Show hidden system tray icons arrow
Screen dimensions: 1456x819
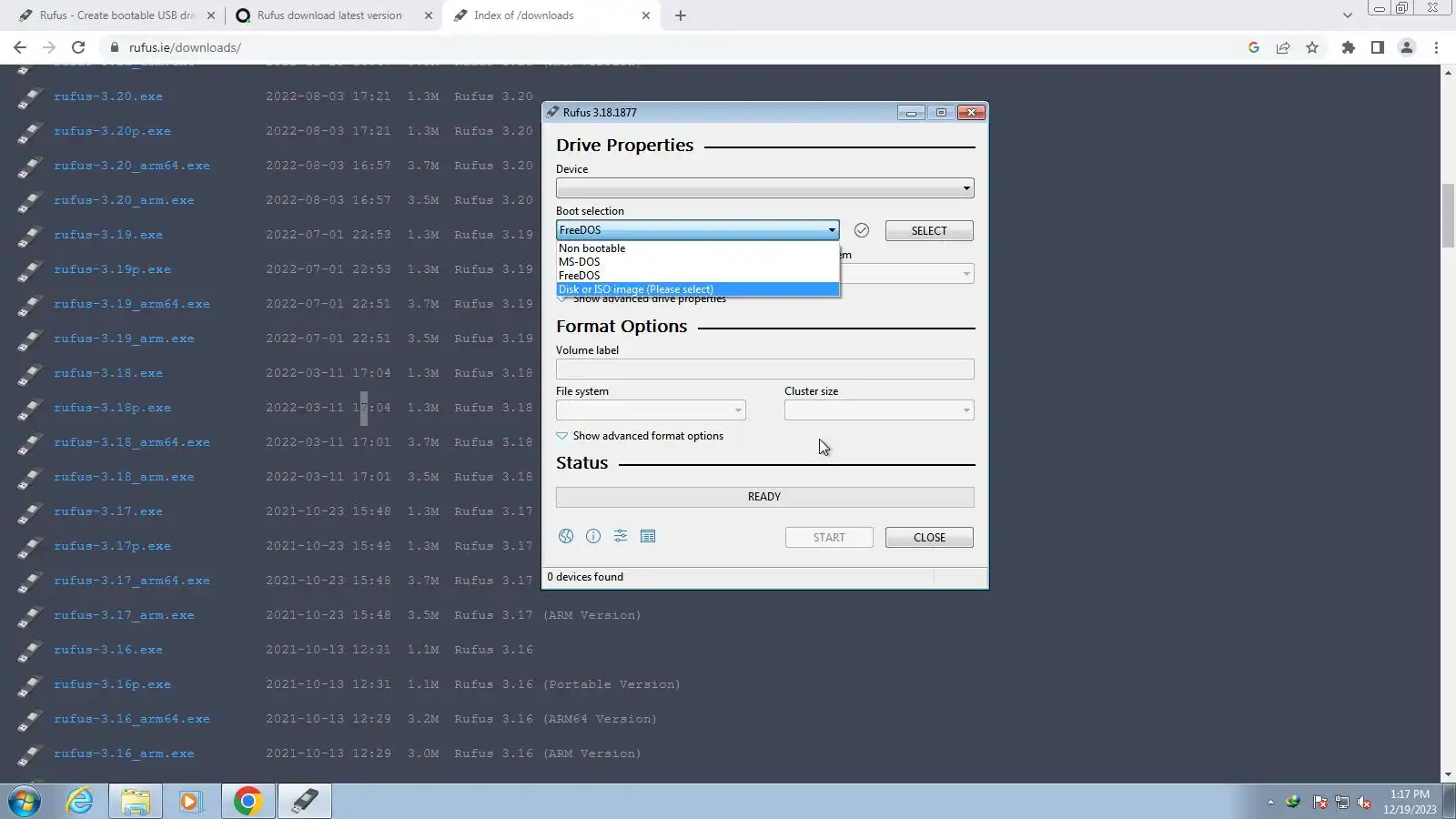point(1270,802)
